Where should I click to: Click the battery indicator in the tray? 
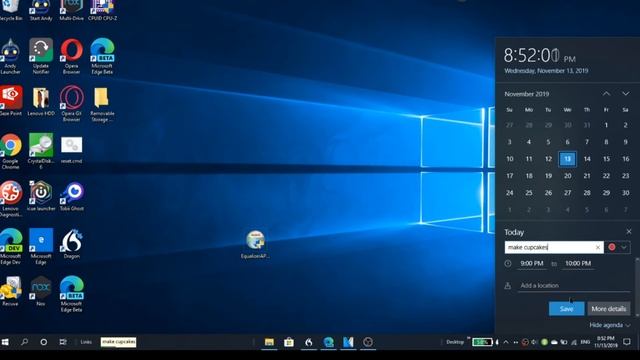pyautogui.click(x=482, y=342)
